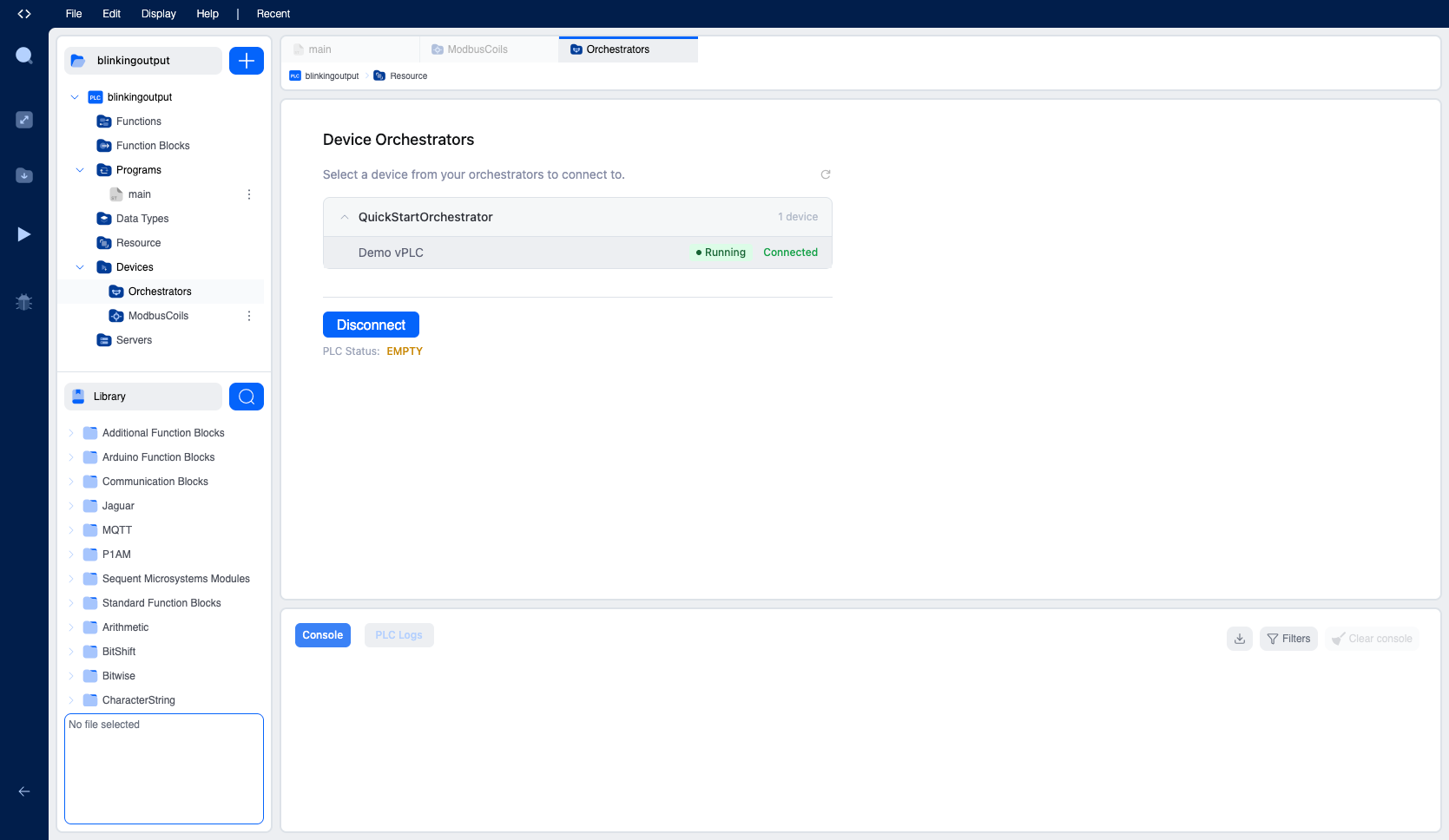Click the back arrow at sidebar bottom
1449x840 pixels.
coord(24,791)
